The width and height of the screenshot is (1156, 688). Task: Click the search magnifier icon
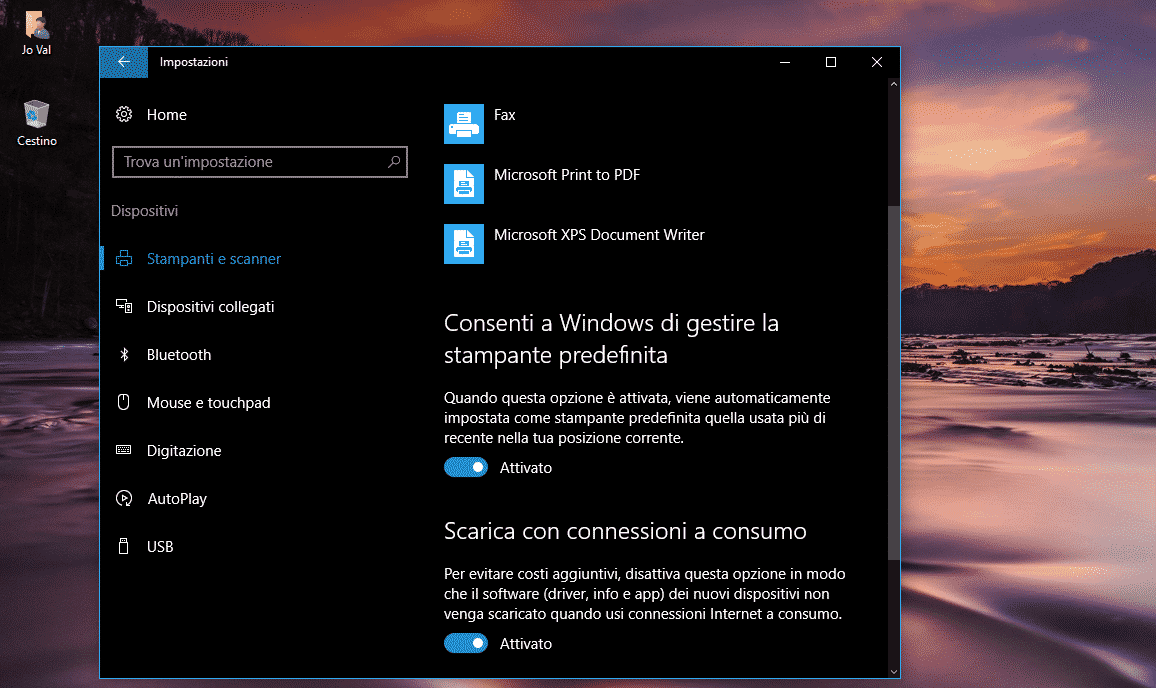click(394, 161)
